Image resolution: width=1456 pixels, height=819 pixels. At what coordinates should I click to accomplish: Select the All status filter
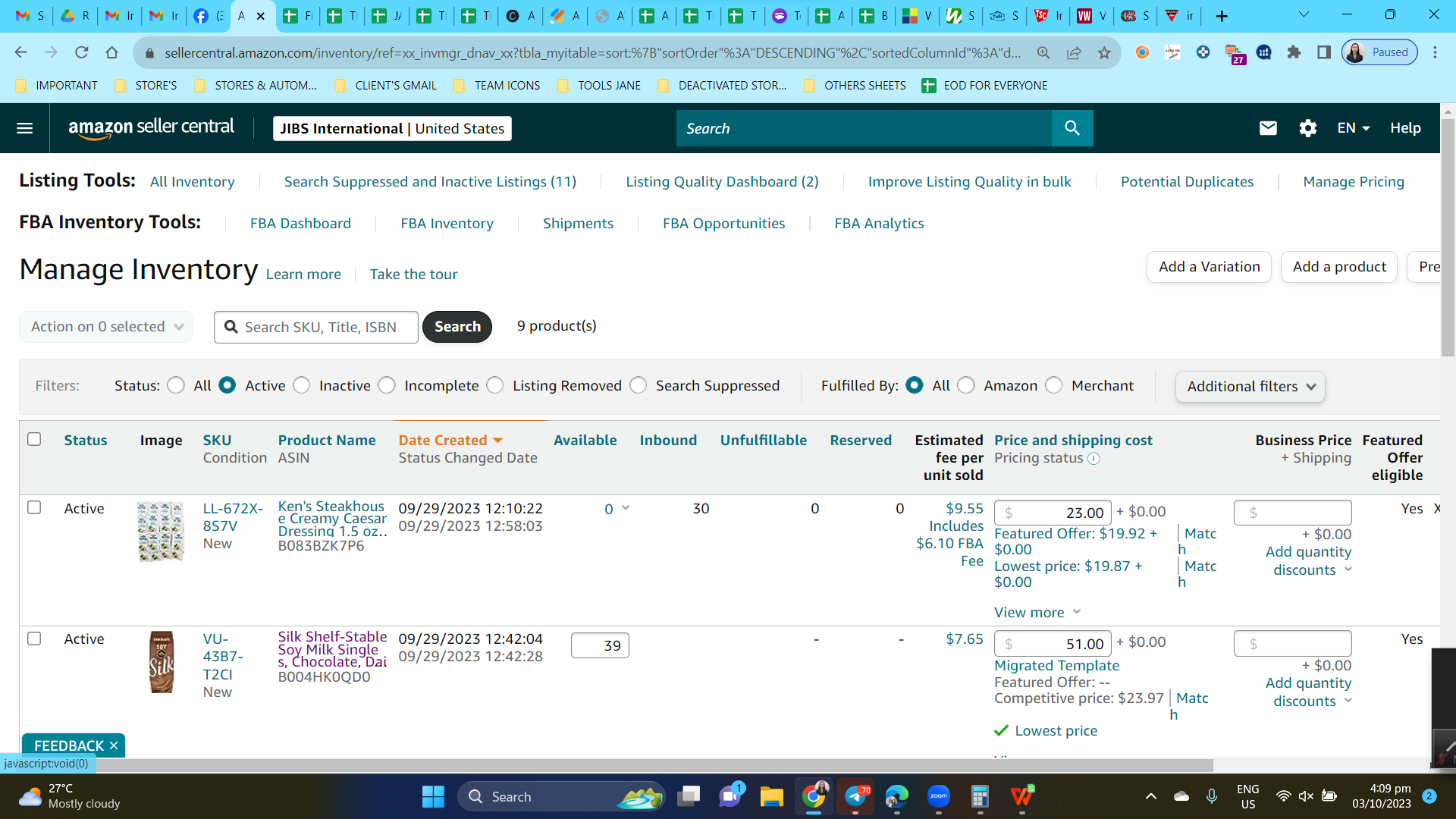[x=176, y=385]
